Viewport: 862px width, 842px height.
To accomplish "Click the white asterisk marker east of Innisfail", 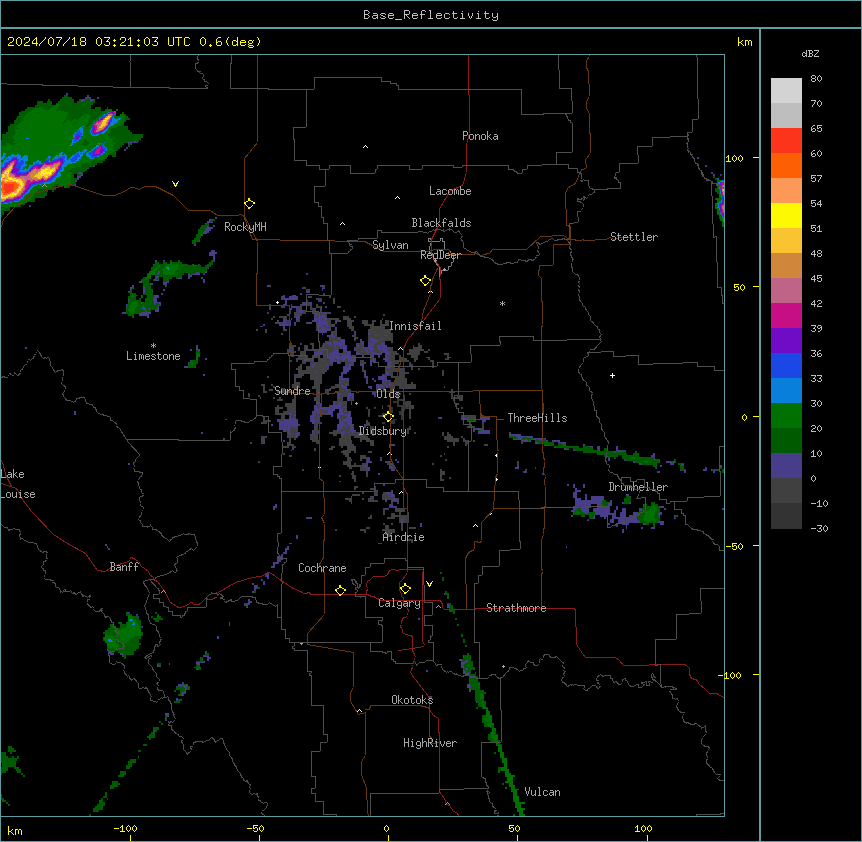I will 502,304.
